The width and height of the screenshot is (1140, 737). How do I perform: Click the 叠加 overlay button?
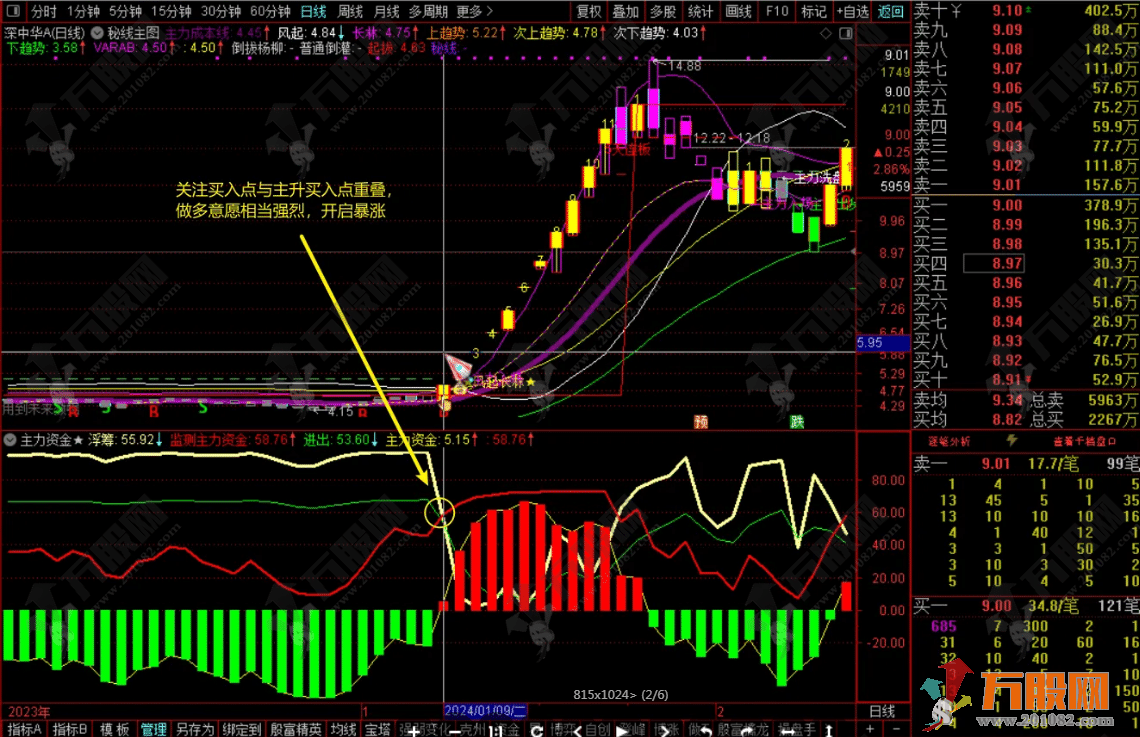[x=625, y=11]
